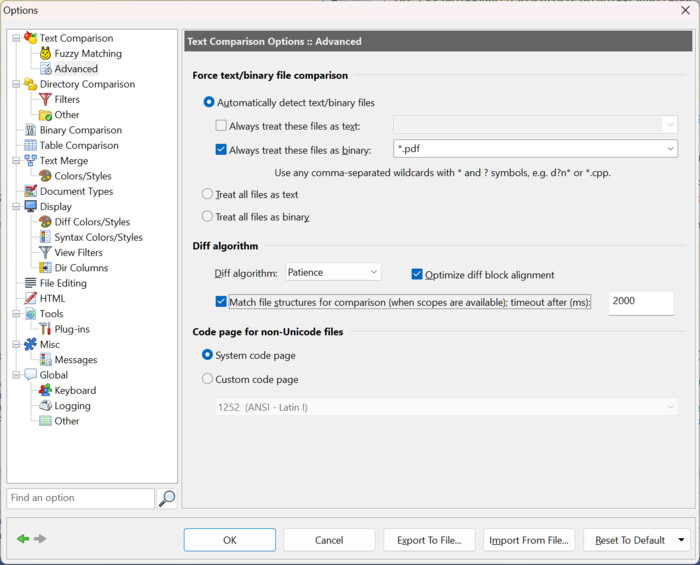Screen dimensions: 700x565
Task: Confirm with the OK button
Action: [229, 540]
